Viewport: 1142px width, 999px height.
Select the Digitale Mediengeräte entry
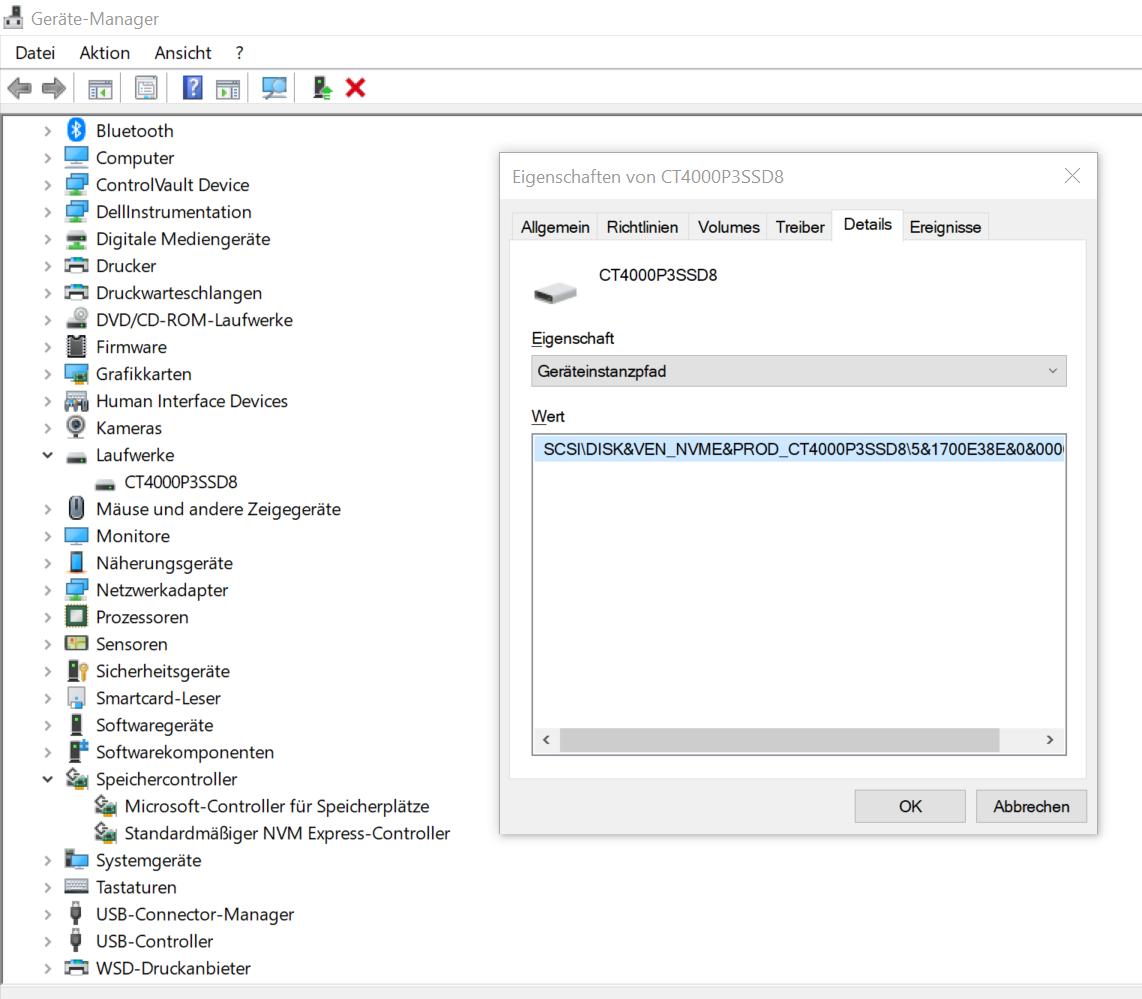click(183, 239)
